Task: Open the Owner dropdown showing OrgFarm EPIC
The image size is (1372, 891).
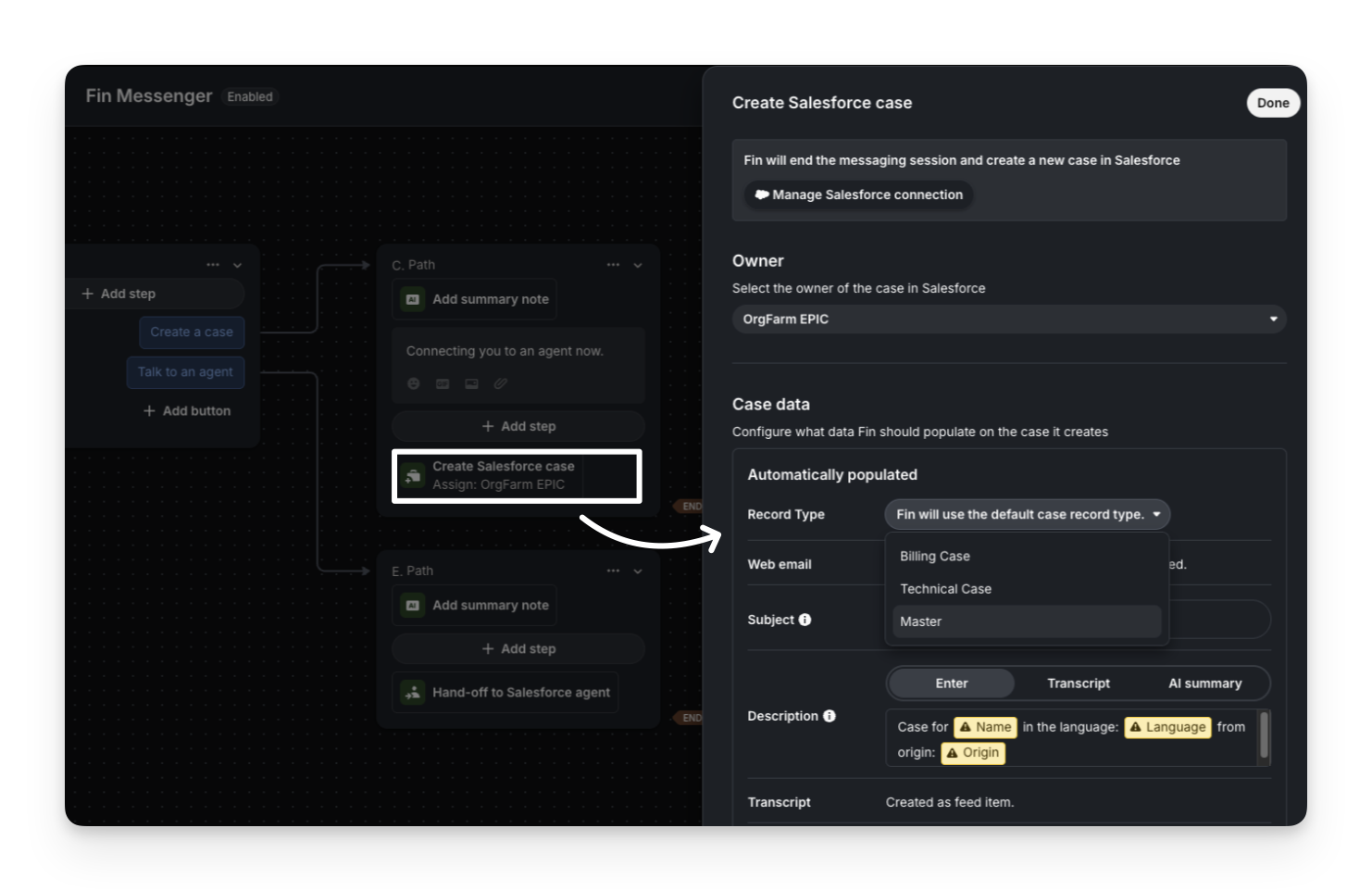Action: point(1008,319)
